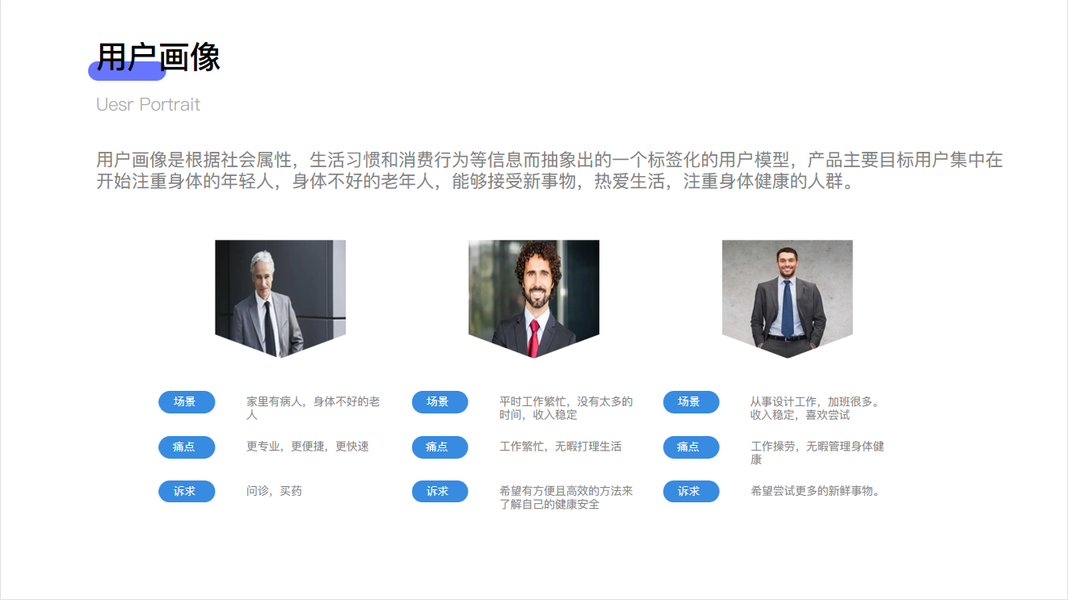Screen dimensions: 1068x600
Task: Click the text 工作繁忙，无暇打理生活
Action: [x=561, y=447]
